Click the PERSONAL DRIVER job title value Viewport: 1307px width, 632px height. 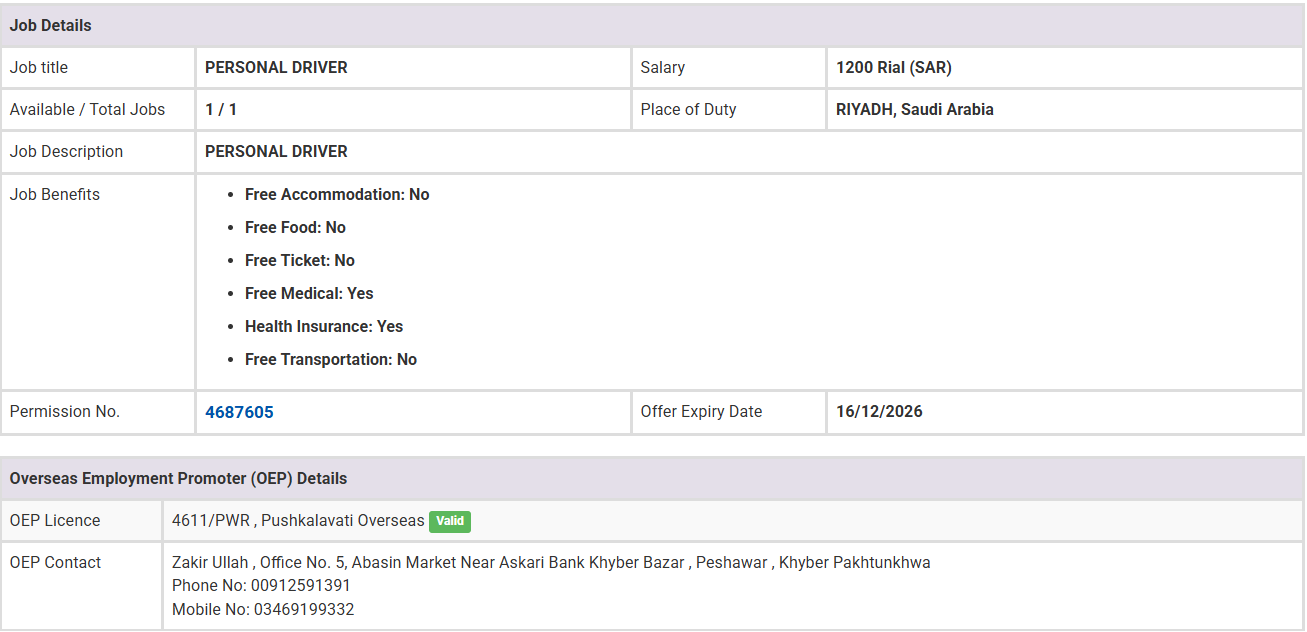click(x=276, y=68)
